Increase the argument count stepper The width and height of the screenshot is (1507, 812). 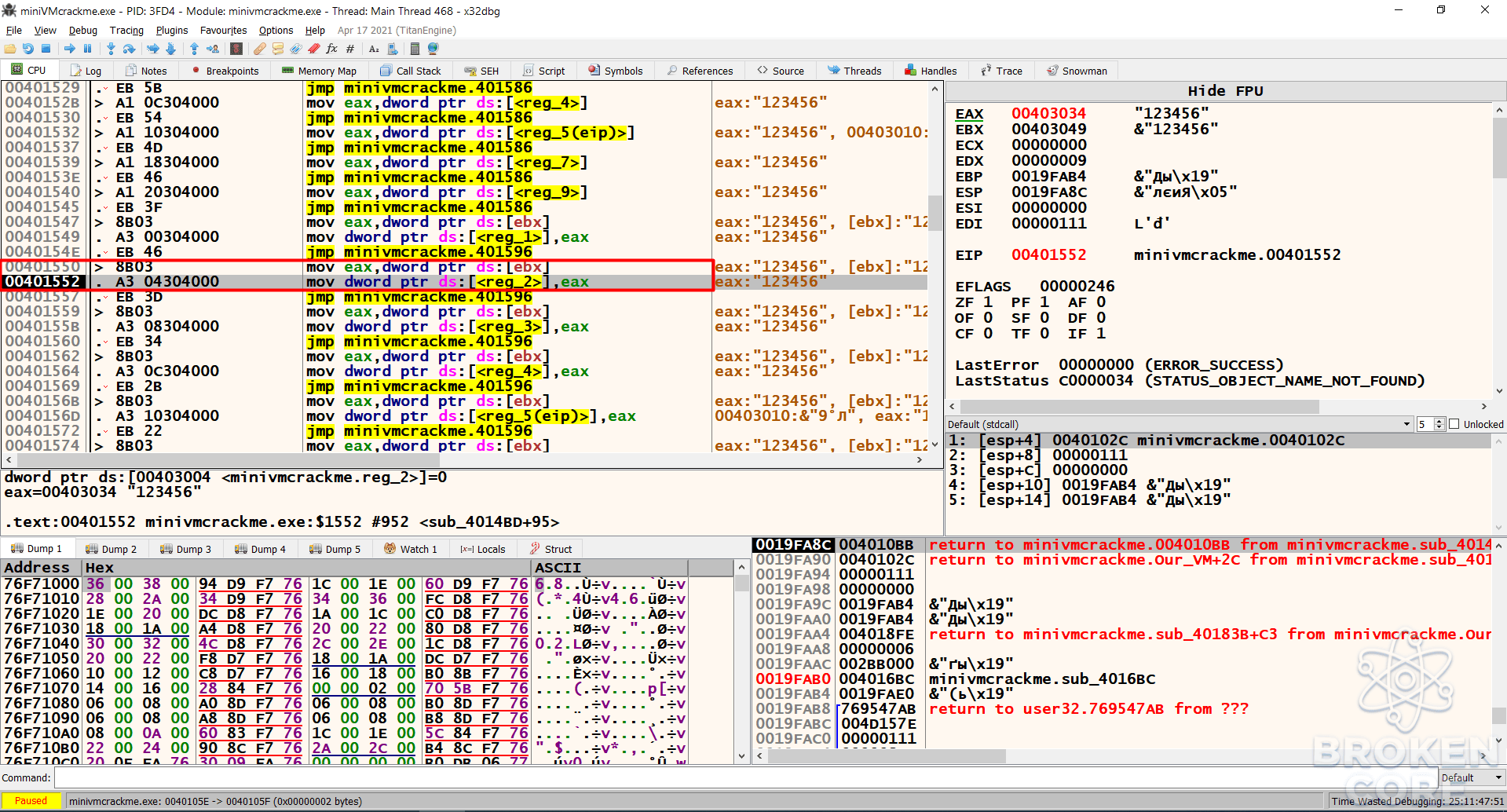(1439, 421)
